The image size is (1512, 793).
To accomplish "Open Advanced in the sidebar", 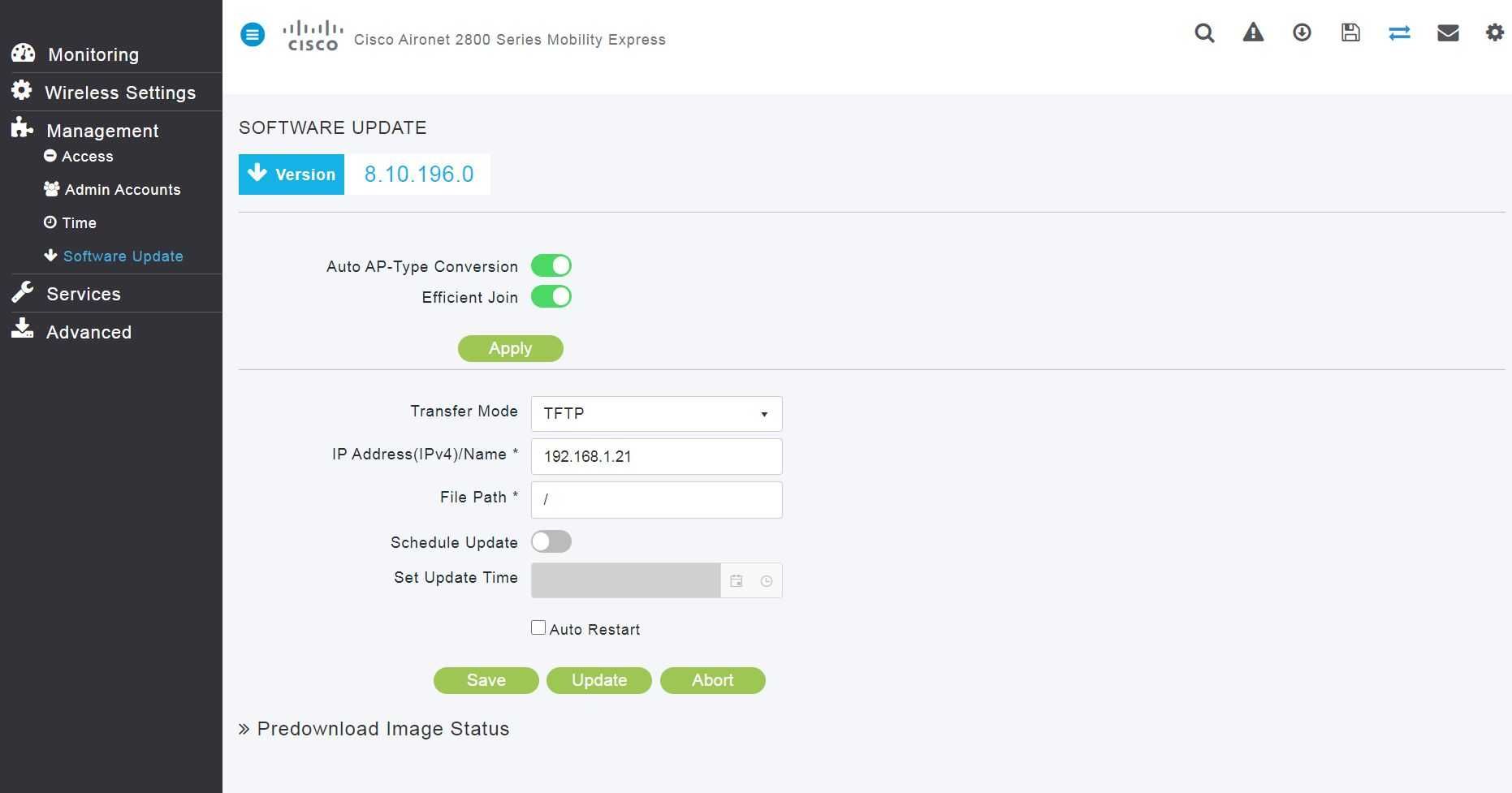I will (89, 332).
